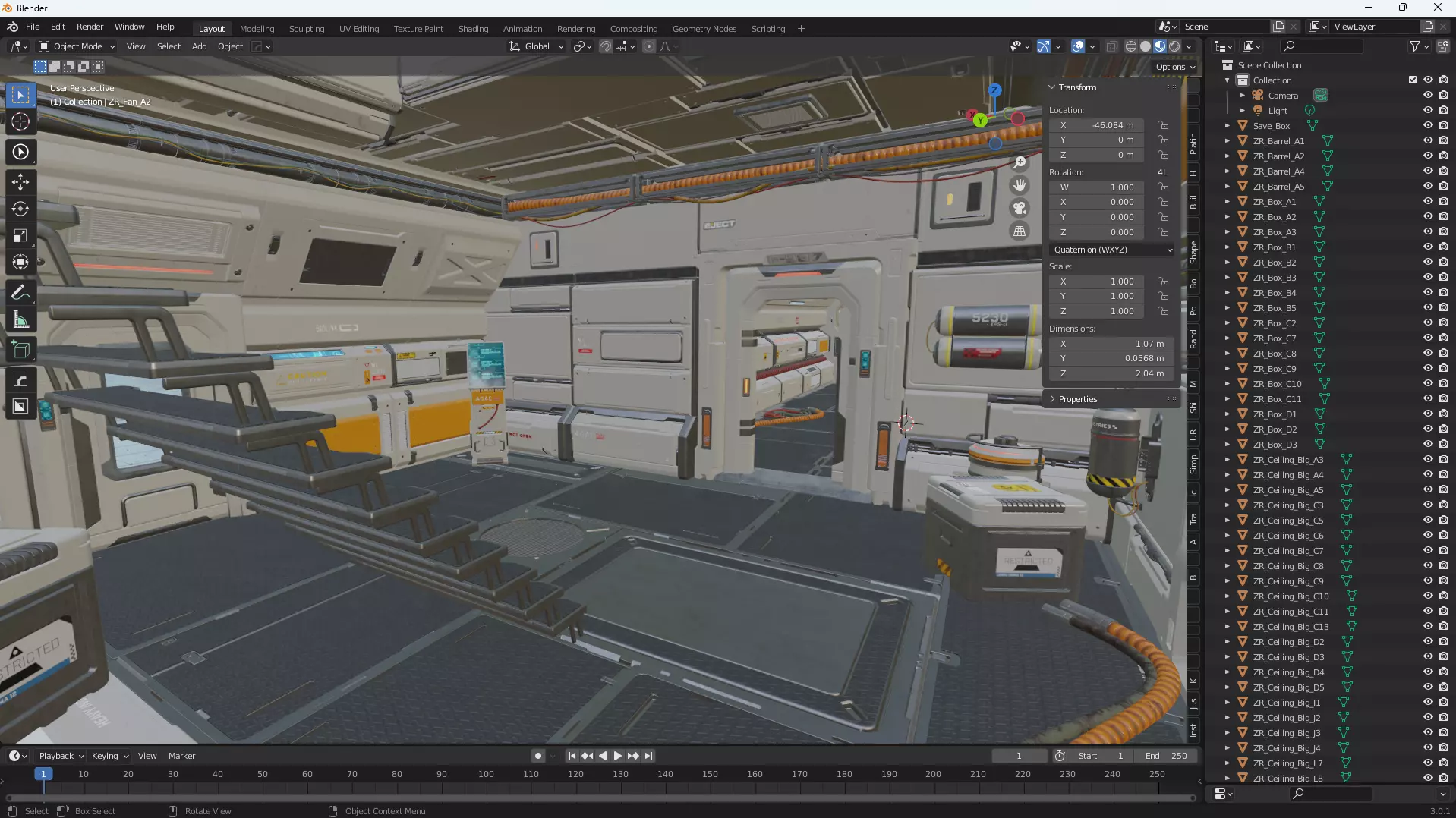Activate the Rotate tool
Viewport: 1456px width, 818px height.
click(20, 209)
